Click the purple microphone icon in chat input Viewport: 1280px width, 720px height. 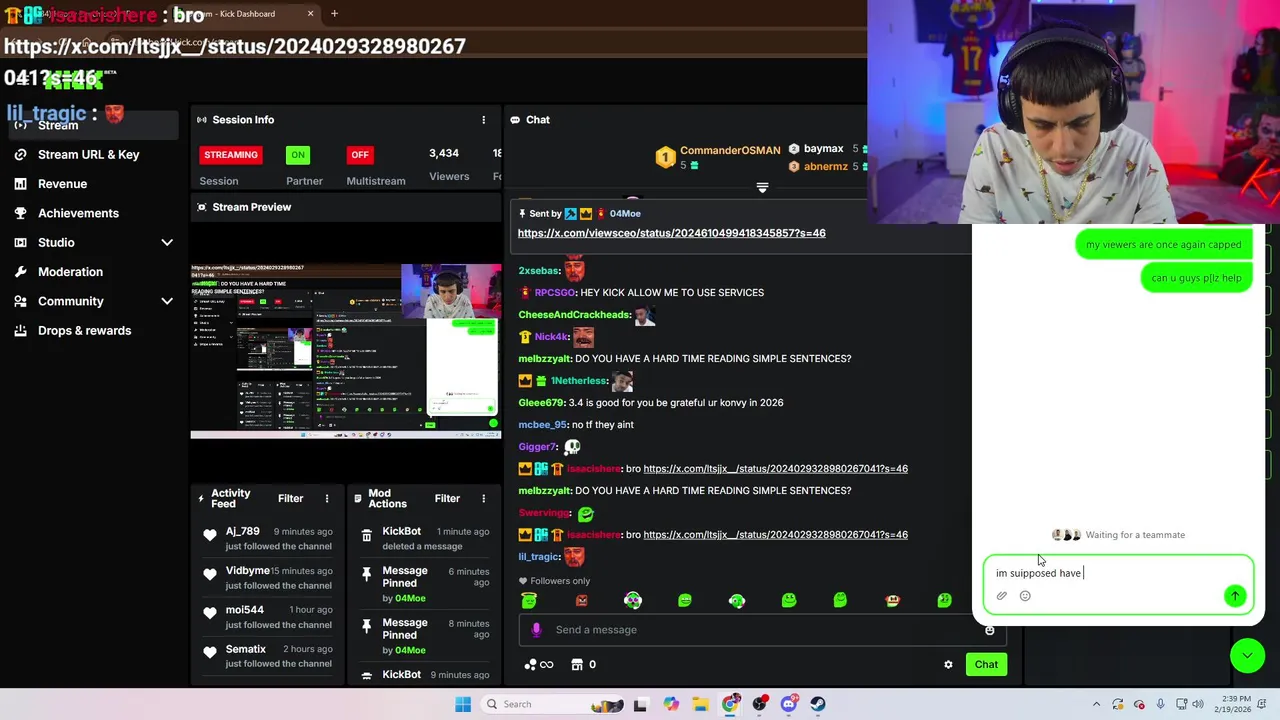[x=536, y=630]
